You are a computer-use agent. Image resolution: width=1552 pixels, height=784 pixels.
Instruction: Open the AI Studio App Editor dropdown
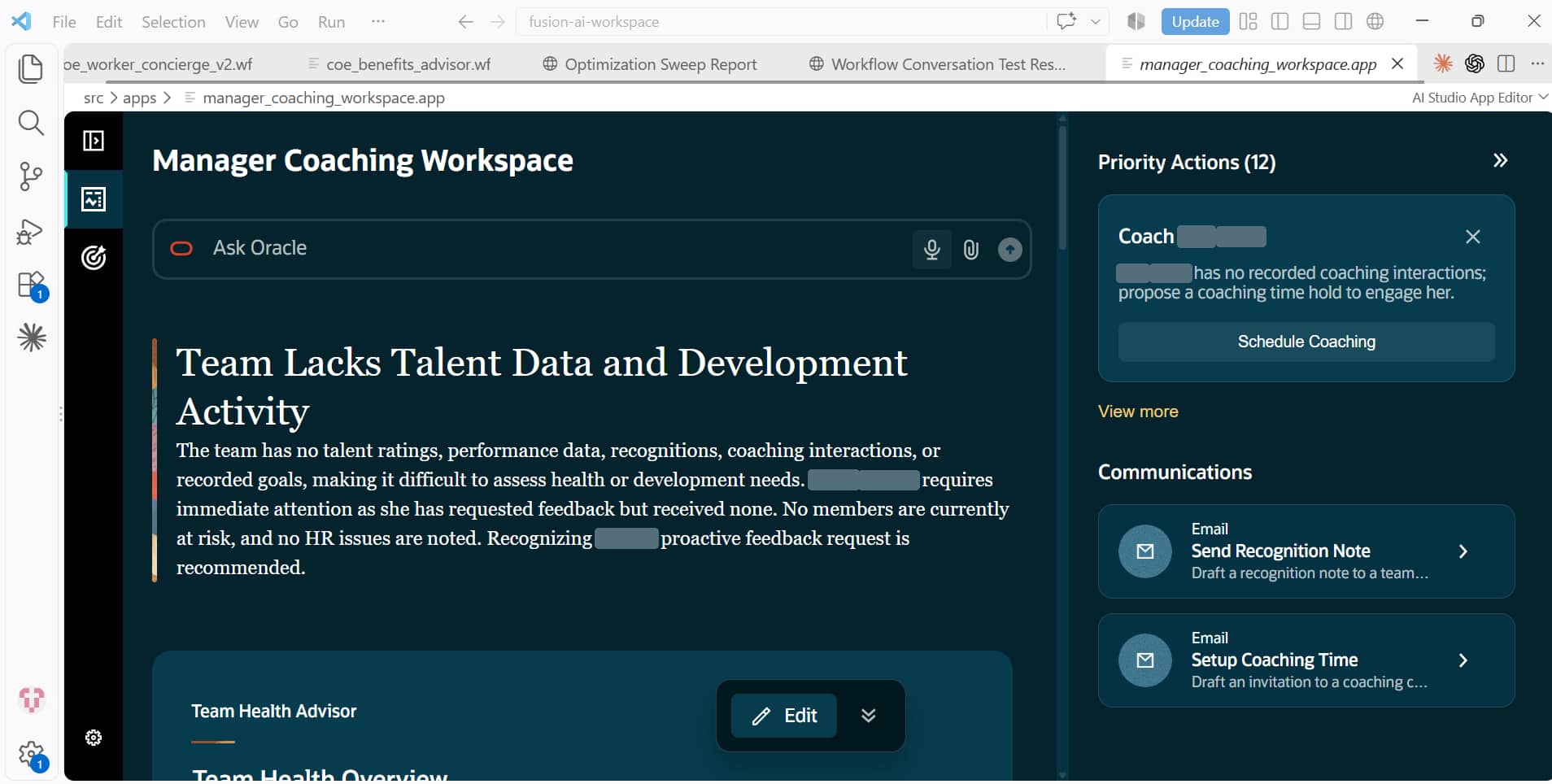tap(1480, 98)
